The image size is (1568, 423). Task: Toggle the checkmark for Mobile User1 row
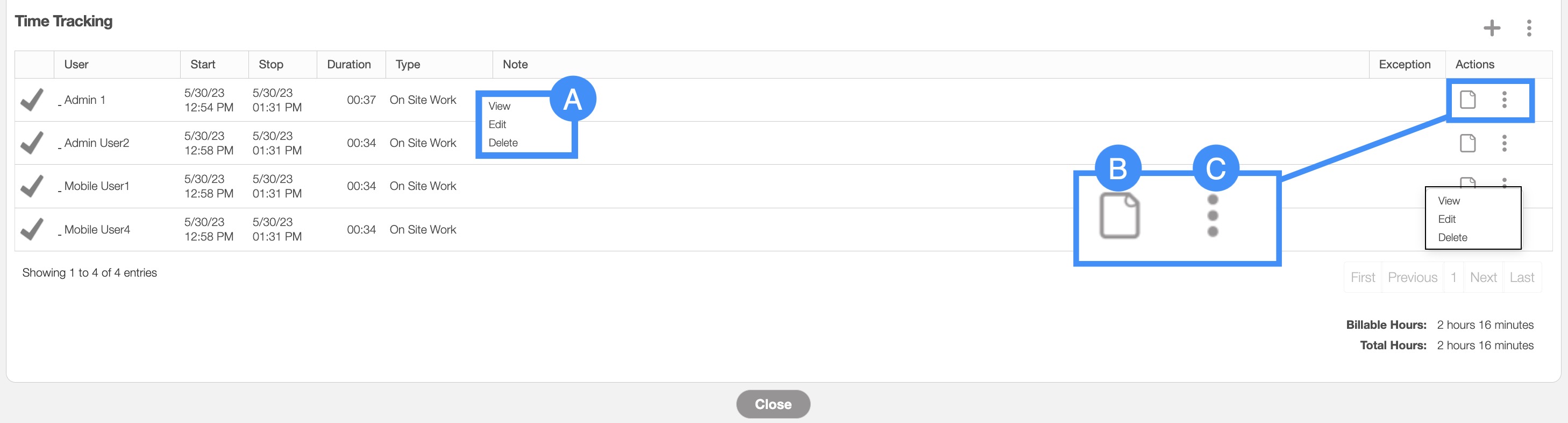[x=32, y=187]
